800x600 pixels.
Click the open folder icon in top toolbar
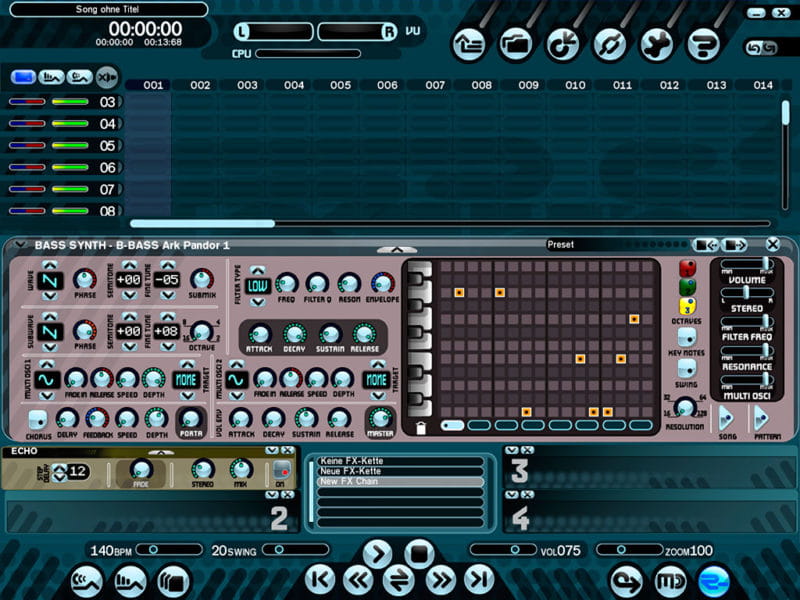point(515,45)
